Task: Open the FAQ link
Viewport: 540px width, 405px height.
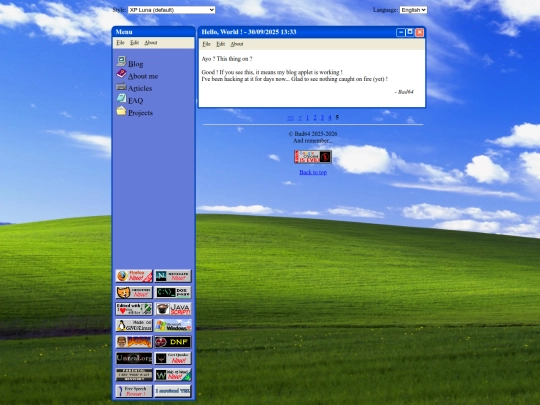Action: click(x=135, y=101)
